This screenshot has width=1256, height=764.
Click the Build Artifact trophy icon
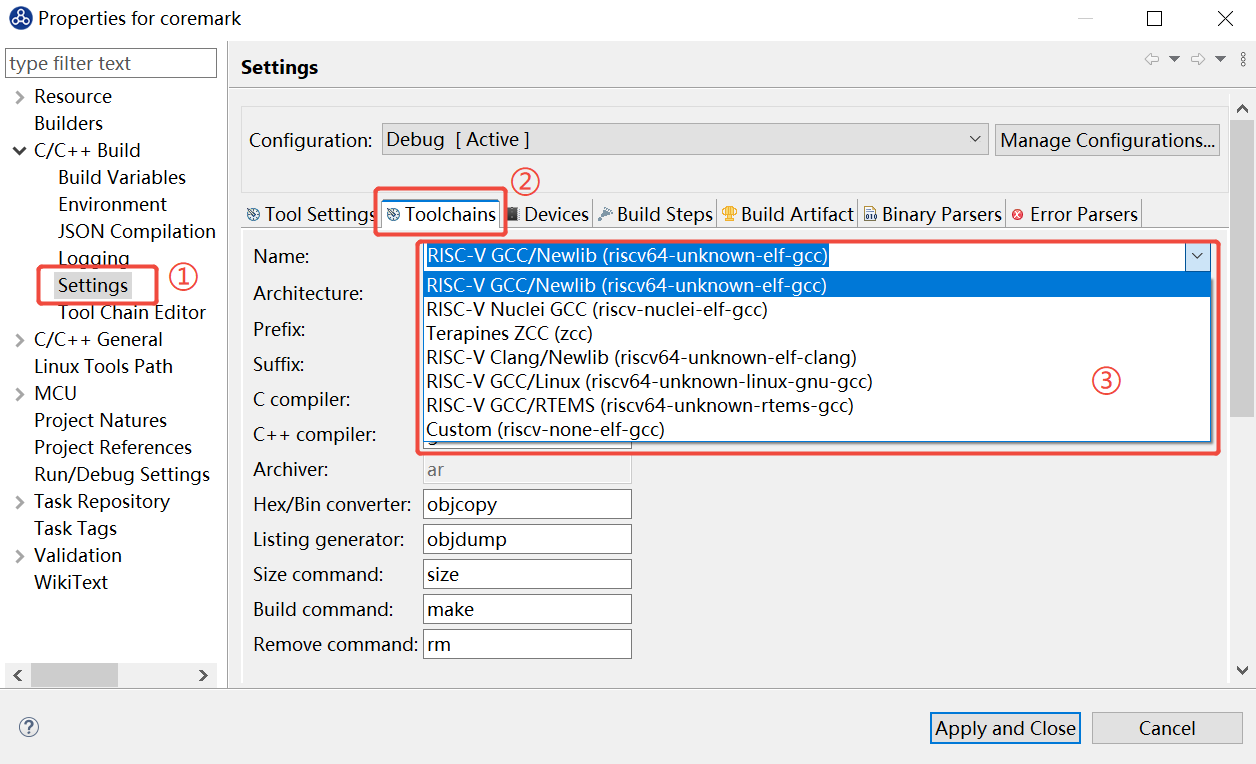point(729,214)
